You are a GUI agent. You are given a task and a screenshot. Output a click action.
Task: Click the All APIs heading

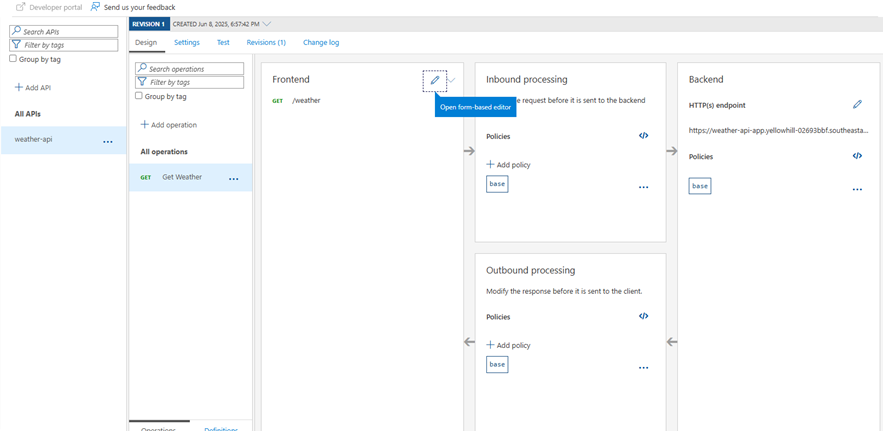[28, 114]
